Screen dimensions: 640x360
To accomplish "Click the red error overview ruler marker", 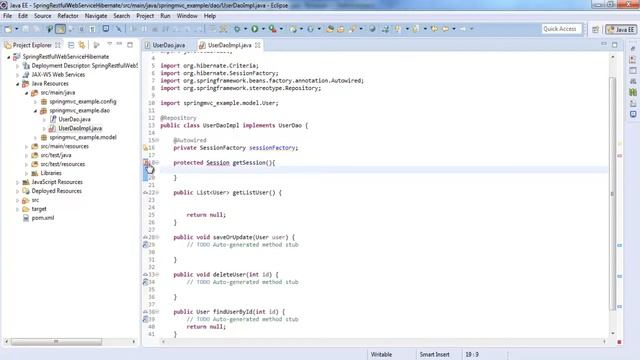I will pos(620,156).
